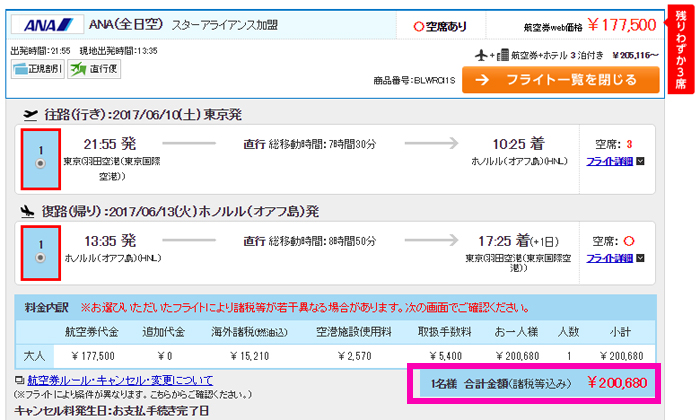700x420 pixels.
Task: Click 航空券+ホテル 3泊付き package price text
Action: pyautogui.click(x=585, y=55)
